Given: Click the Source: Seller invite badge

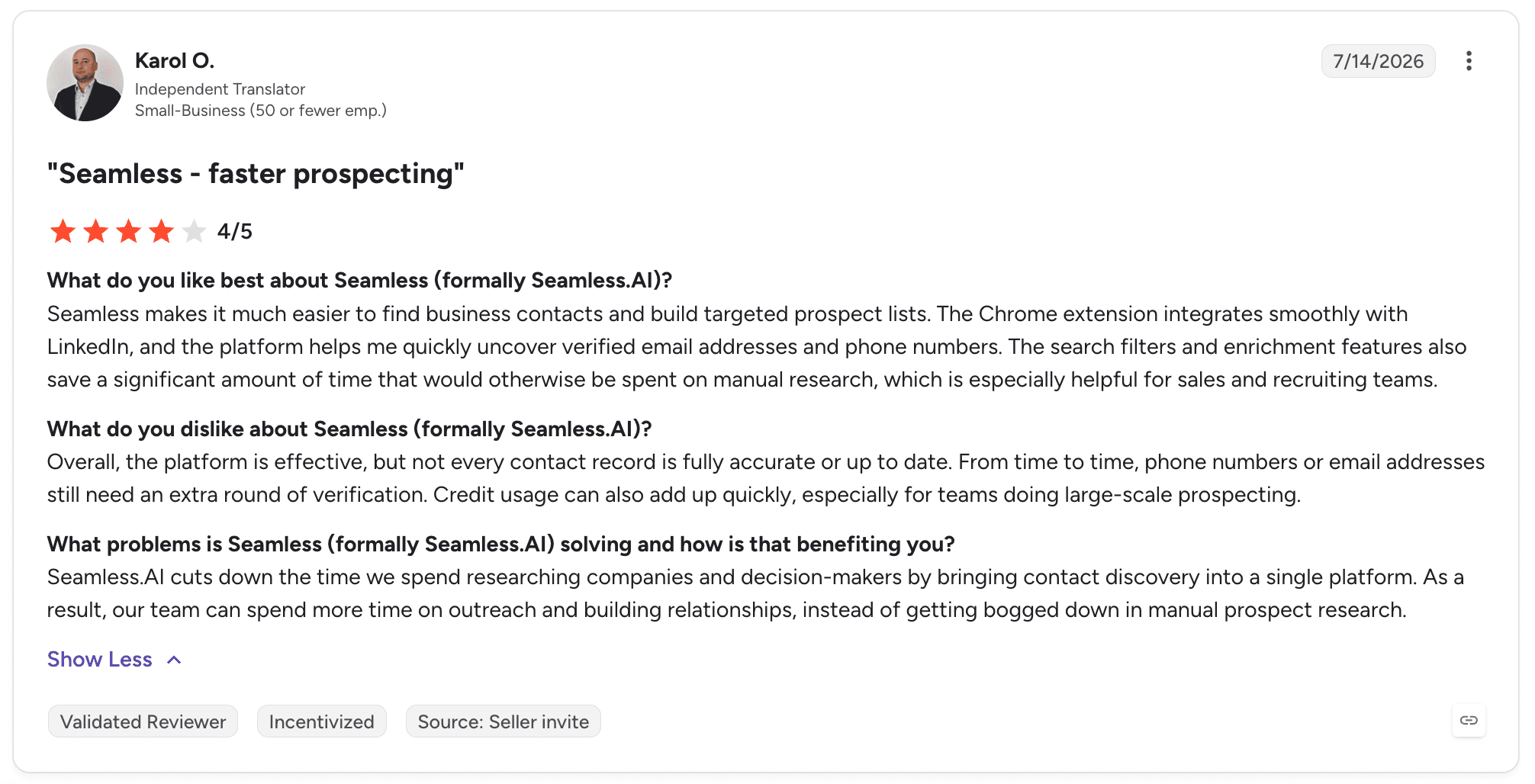Looking at the screenshot, I should pyautogui.click(x=504, y=721).
